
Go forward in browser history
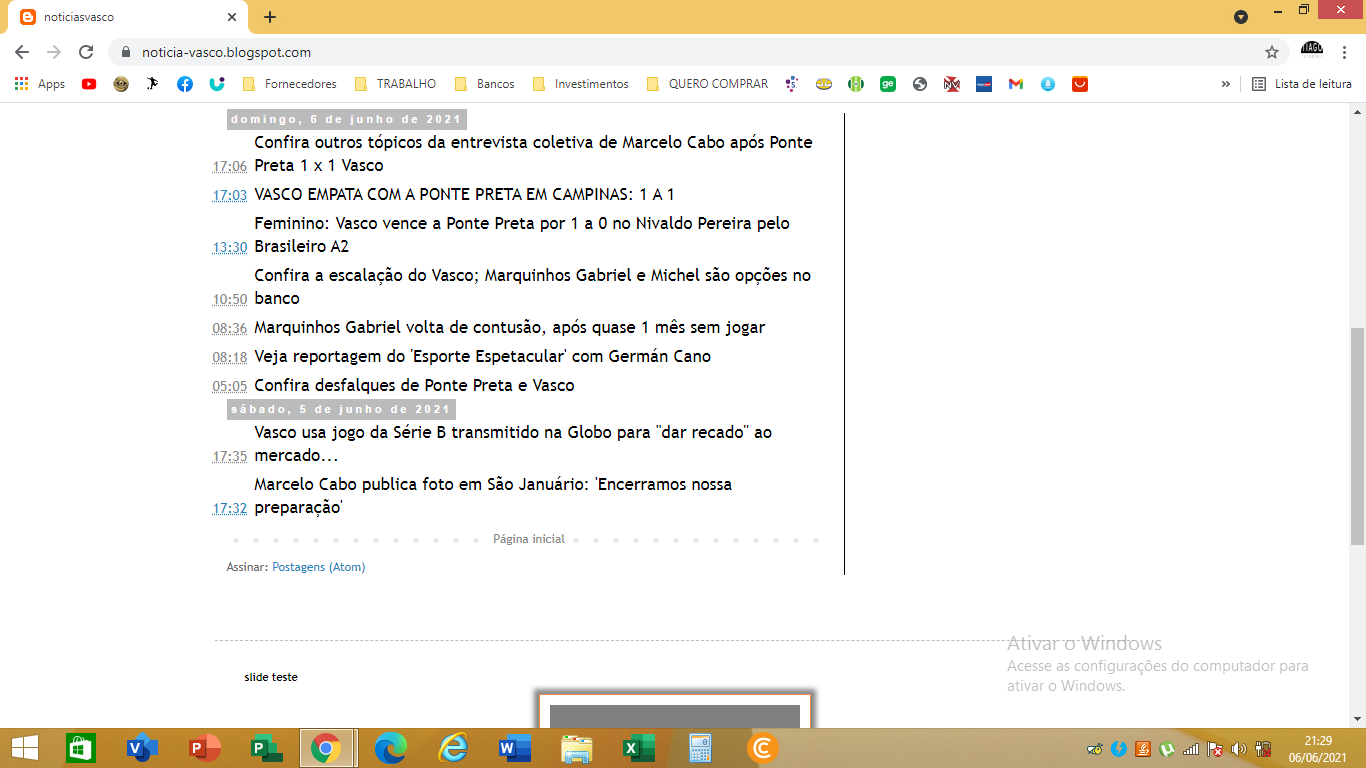click(54, 52)
